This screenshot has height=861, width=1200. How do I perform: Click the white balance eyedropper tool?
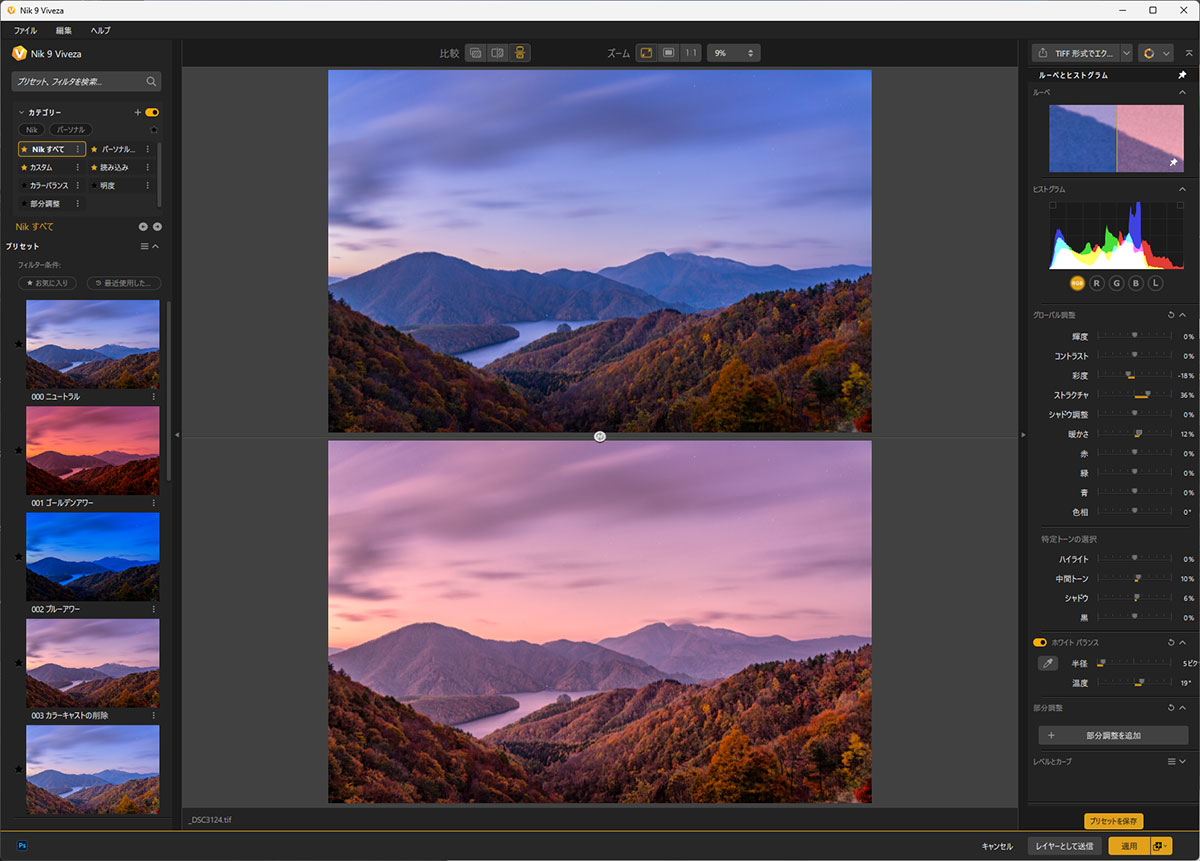point(1047,663)
